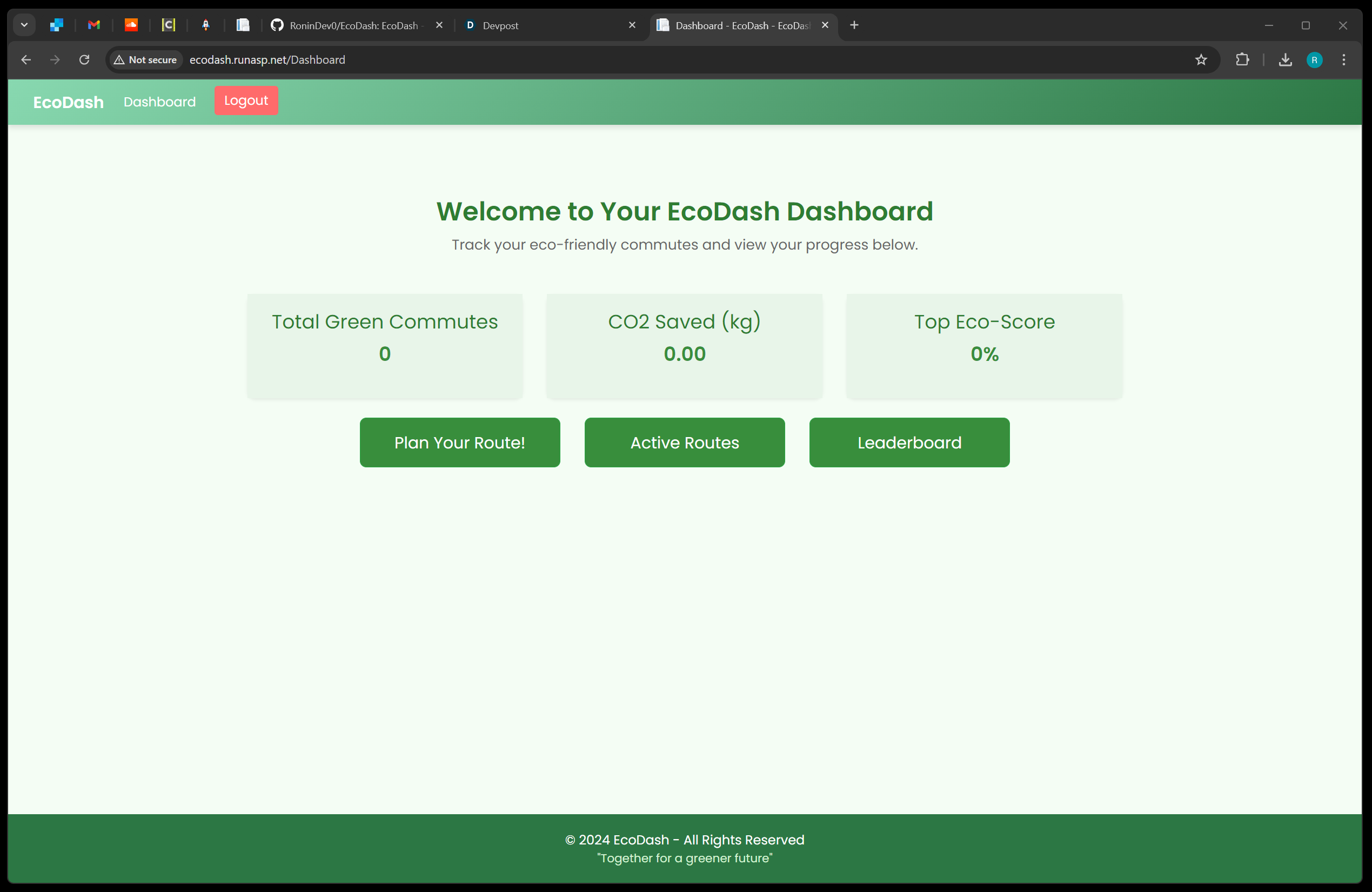The height and width of the screenshot is (892, 1372).
Task: Click the Plan Your Route! button
Action: click(x=459, y=442)
